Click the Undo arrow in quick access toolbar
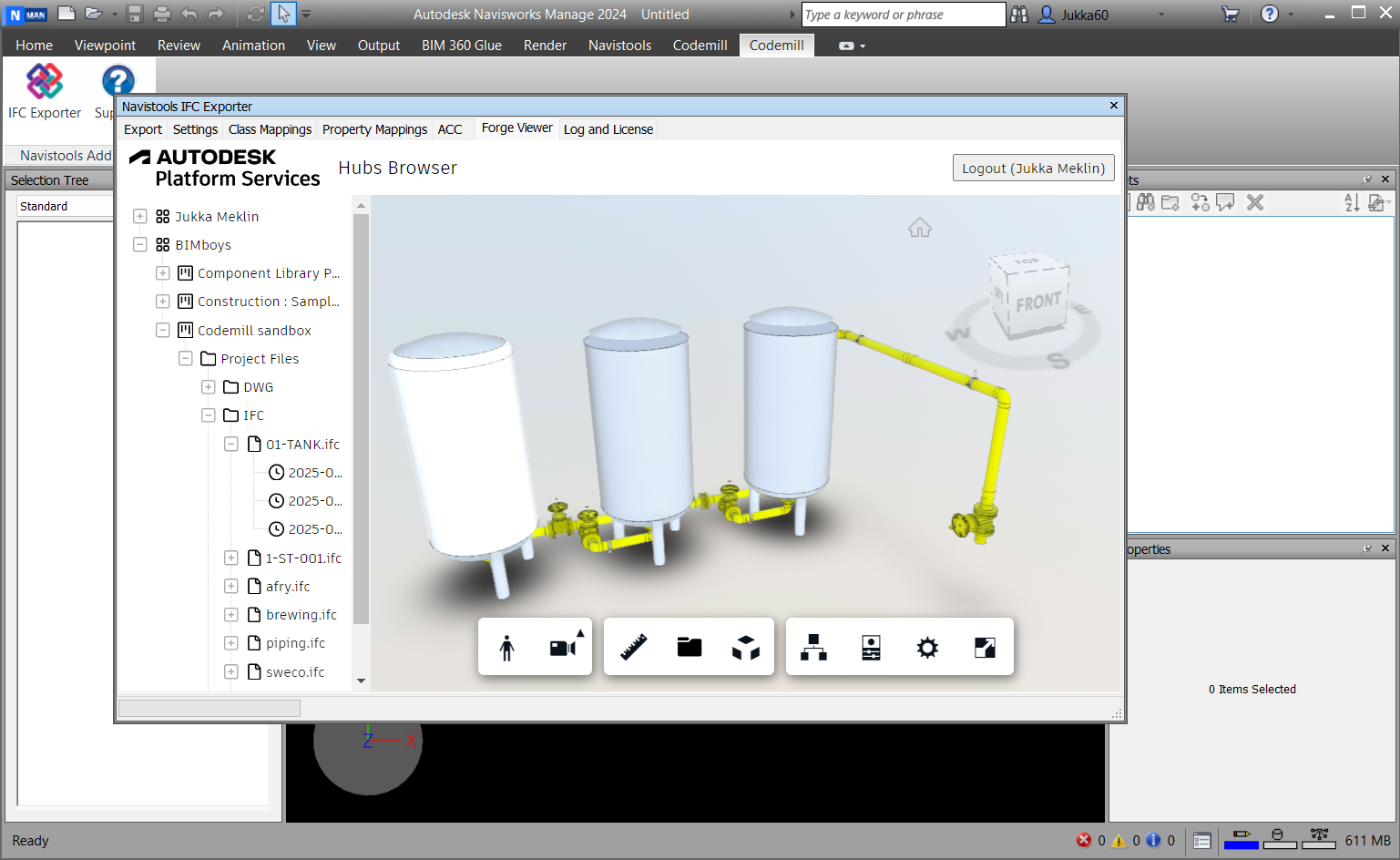This screenshot has width=1400, height=860. [189, 14]
